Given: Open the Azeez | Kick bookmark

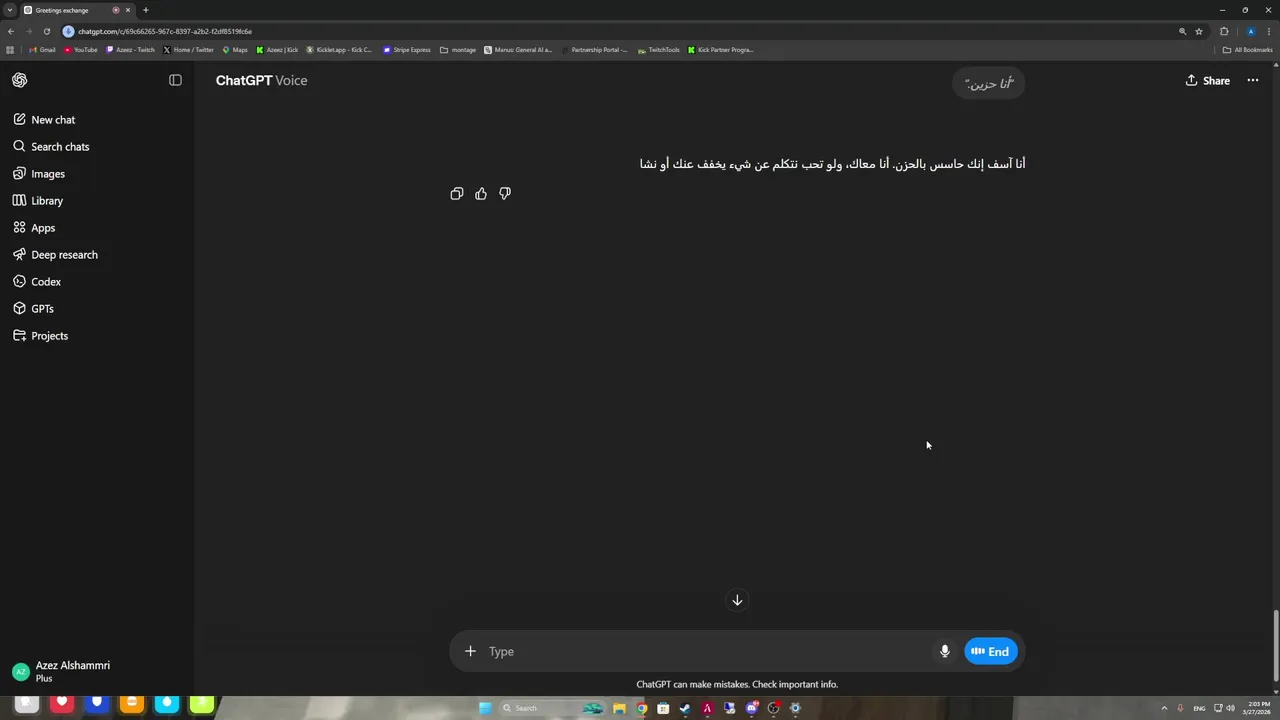Looking at the screenshot, I should [x=277, y=49].
